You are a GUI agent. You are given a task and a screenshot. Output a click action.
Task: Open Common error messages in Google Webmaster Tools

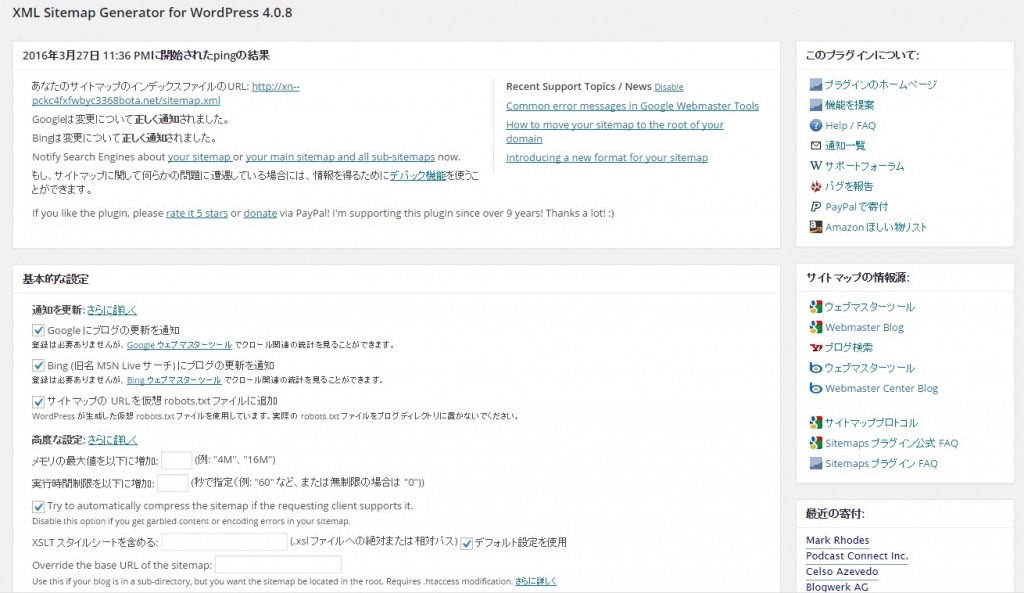[632, 106]
